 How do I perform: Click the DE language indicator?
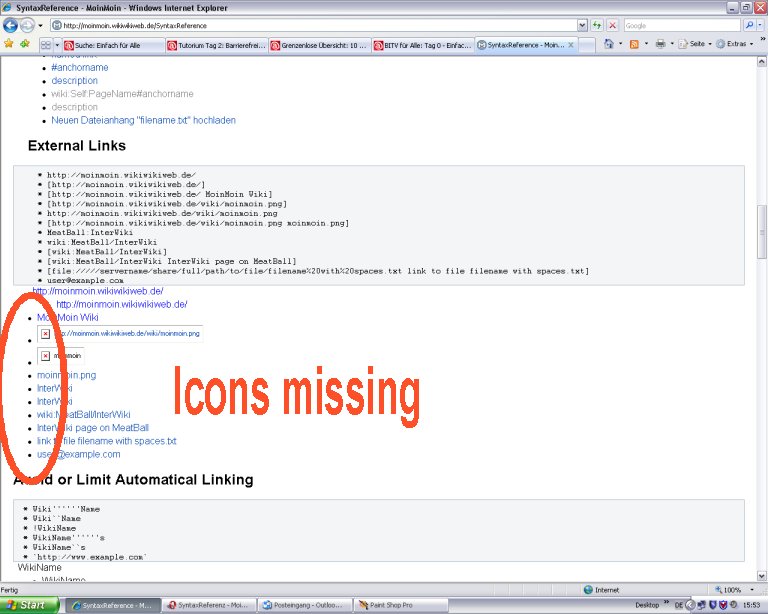pyautogui.click(x=678, y=606)
